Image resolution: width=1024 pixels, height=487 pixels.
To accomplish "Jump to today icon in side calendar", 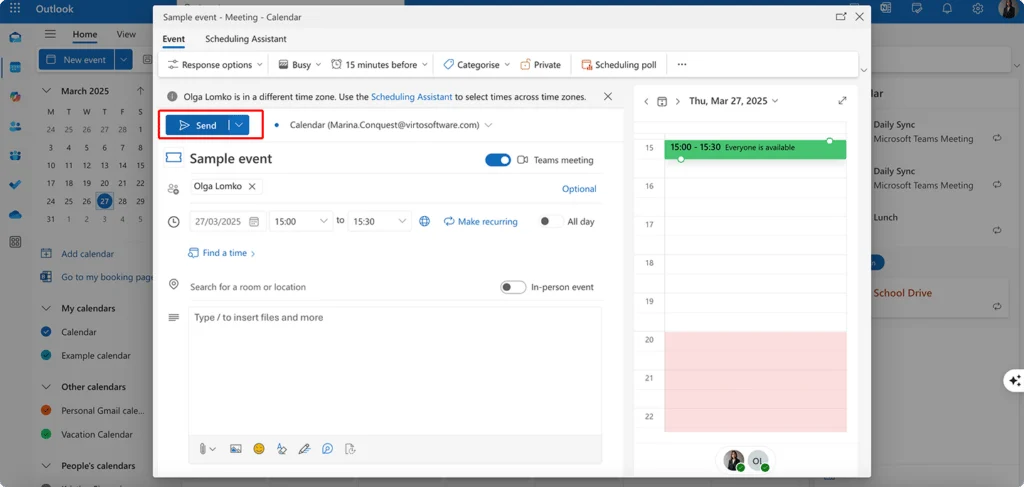I will [662, 101].
